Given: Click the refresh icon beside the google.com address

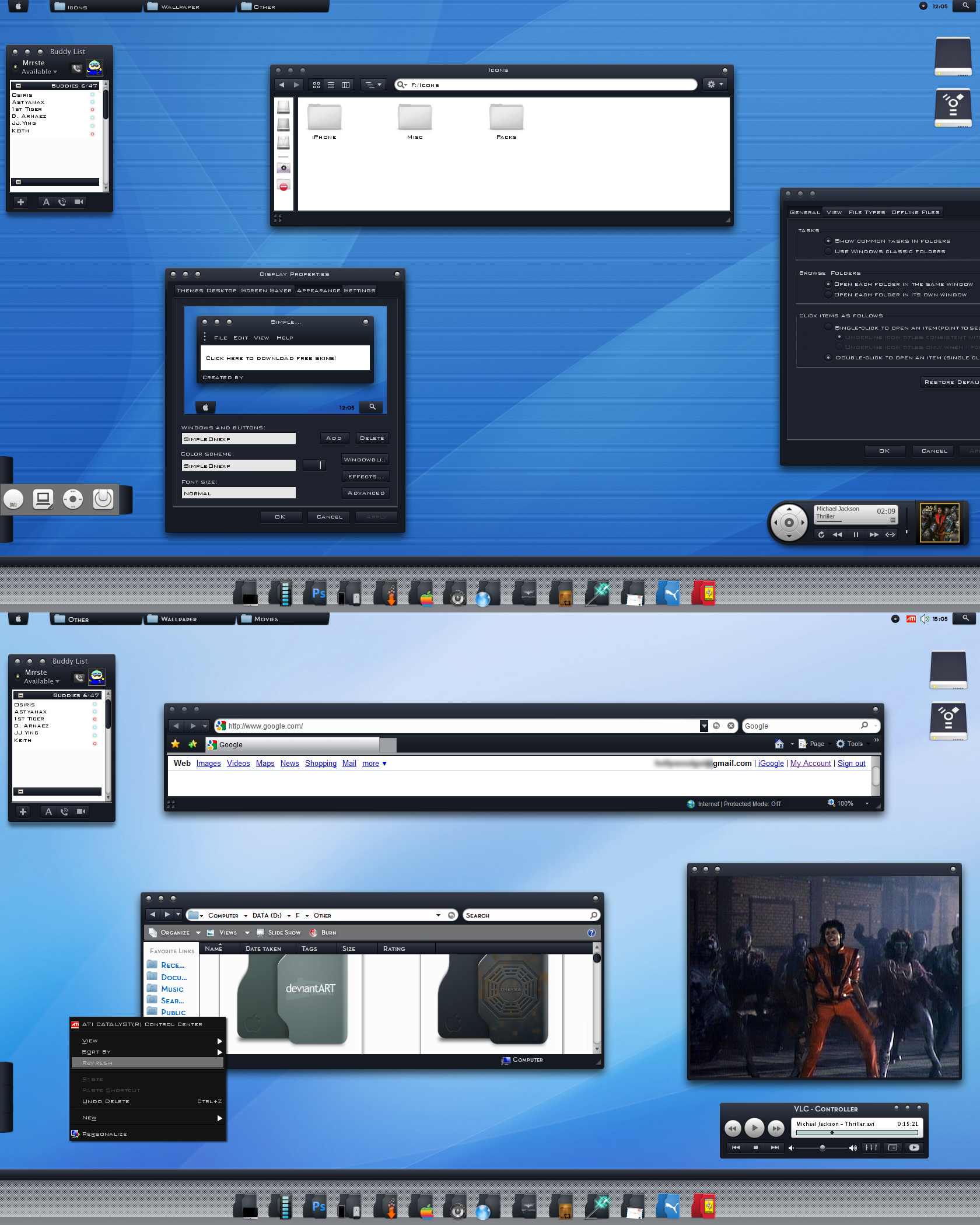Looking at the screenshot, I should 716,726.
